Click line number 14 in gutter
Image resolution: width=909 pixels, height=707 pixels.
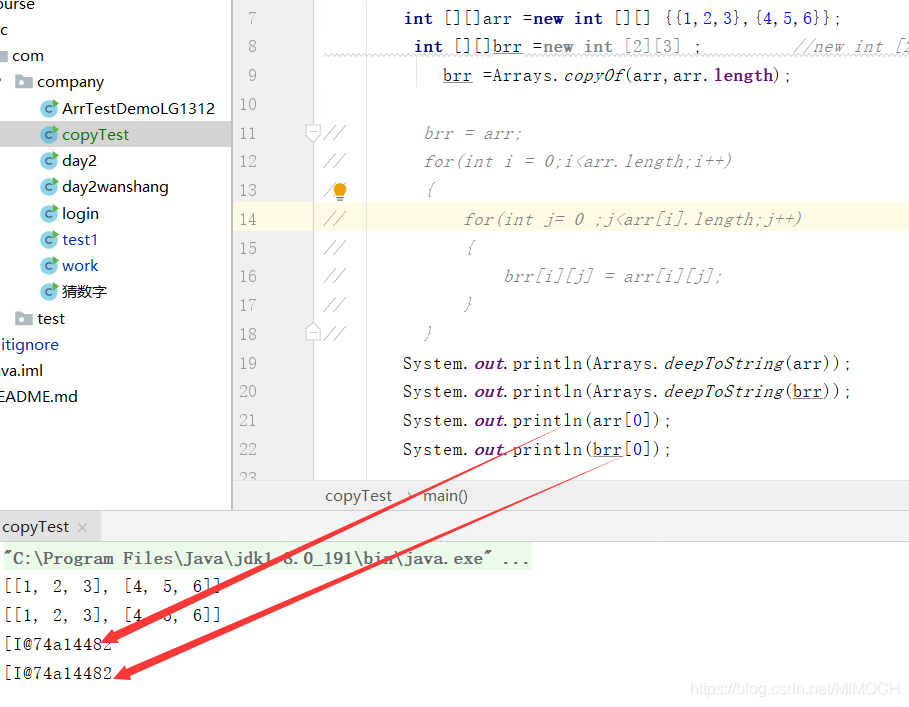(248, 219)
